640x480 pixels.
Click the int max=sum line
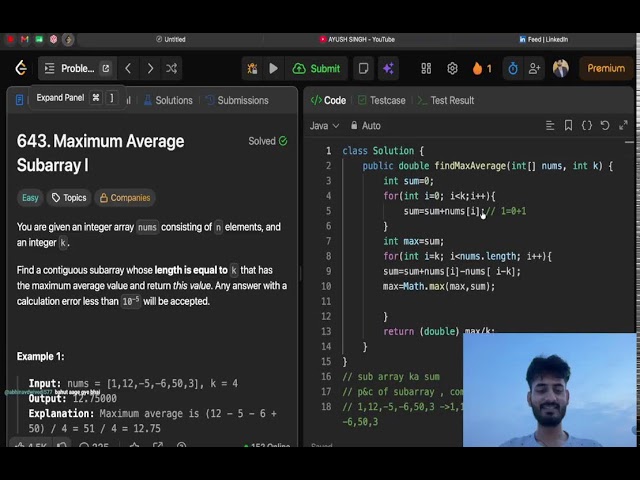tap(413, 241)
